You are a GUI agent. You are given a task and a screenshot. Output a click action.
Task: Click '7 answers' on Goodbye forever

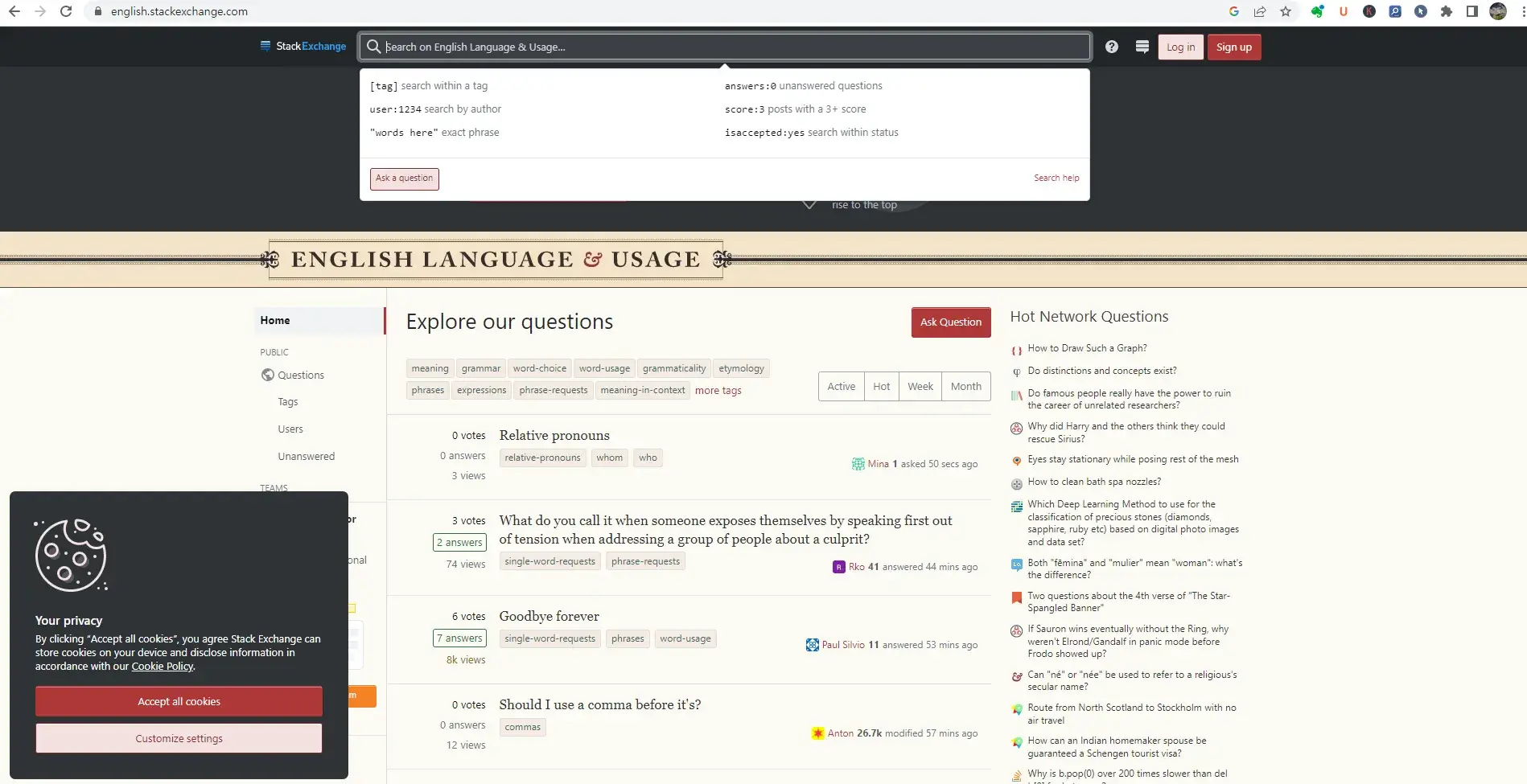click(x=459, y=638)
